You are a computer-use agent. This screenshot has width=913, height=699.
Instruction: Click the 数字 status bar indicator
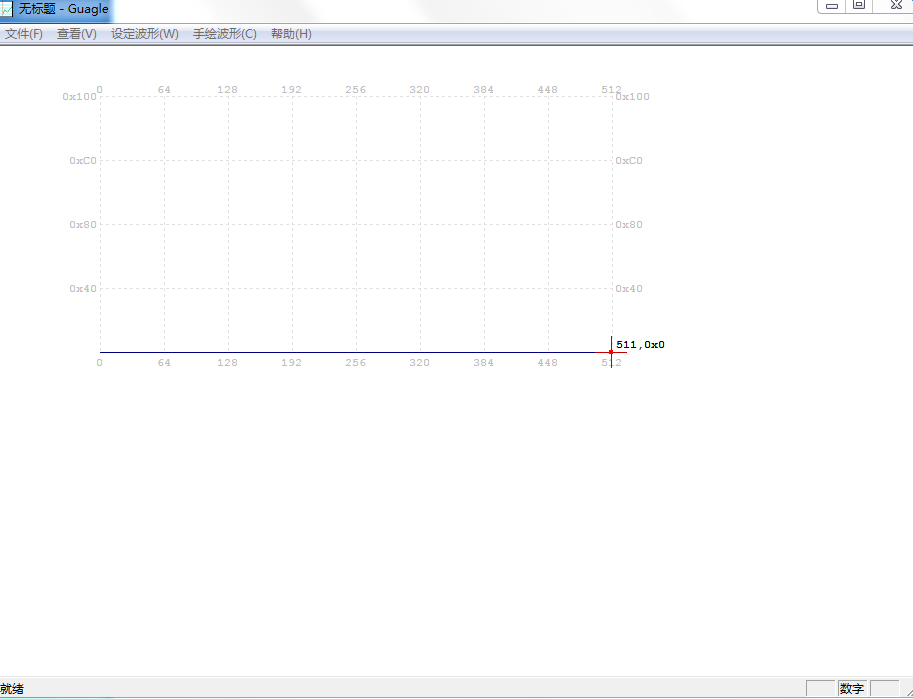click(852, 689)
